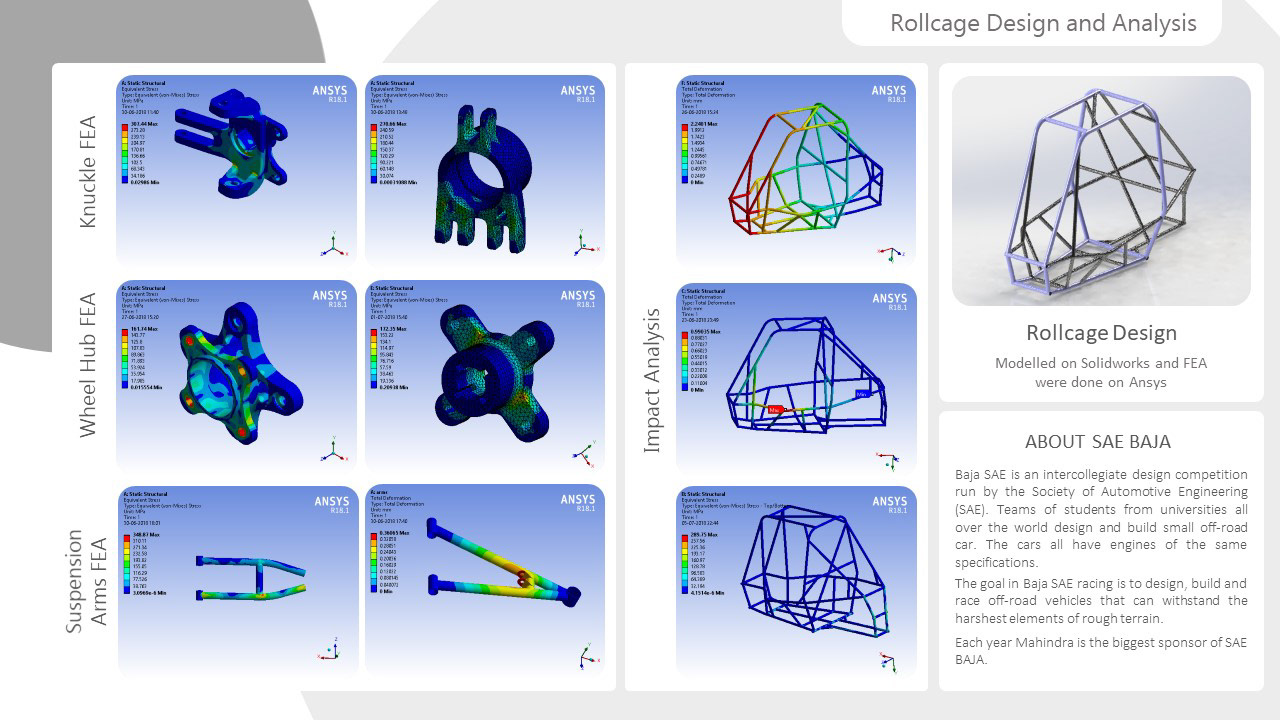
Task: Open the rollcage equivalent stress plot
Action: [x=796, y=582]
